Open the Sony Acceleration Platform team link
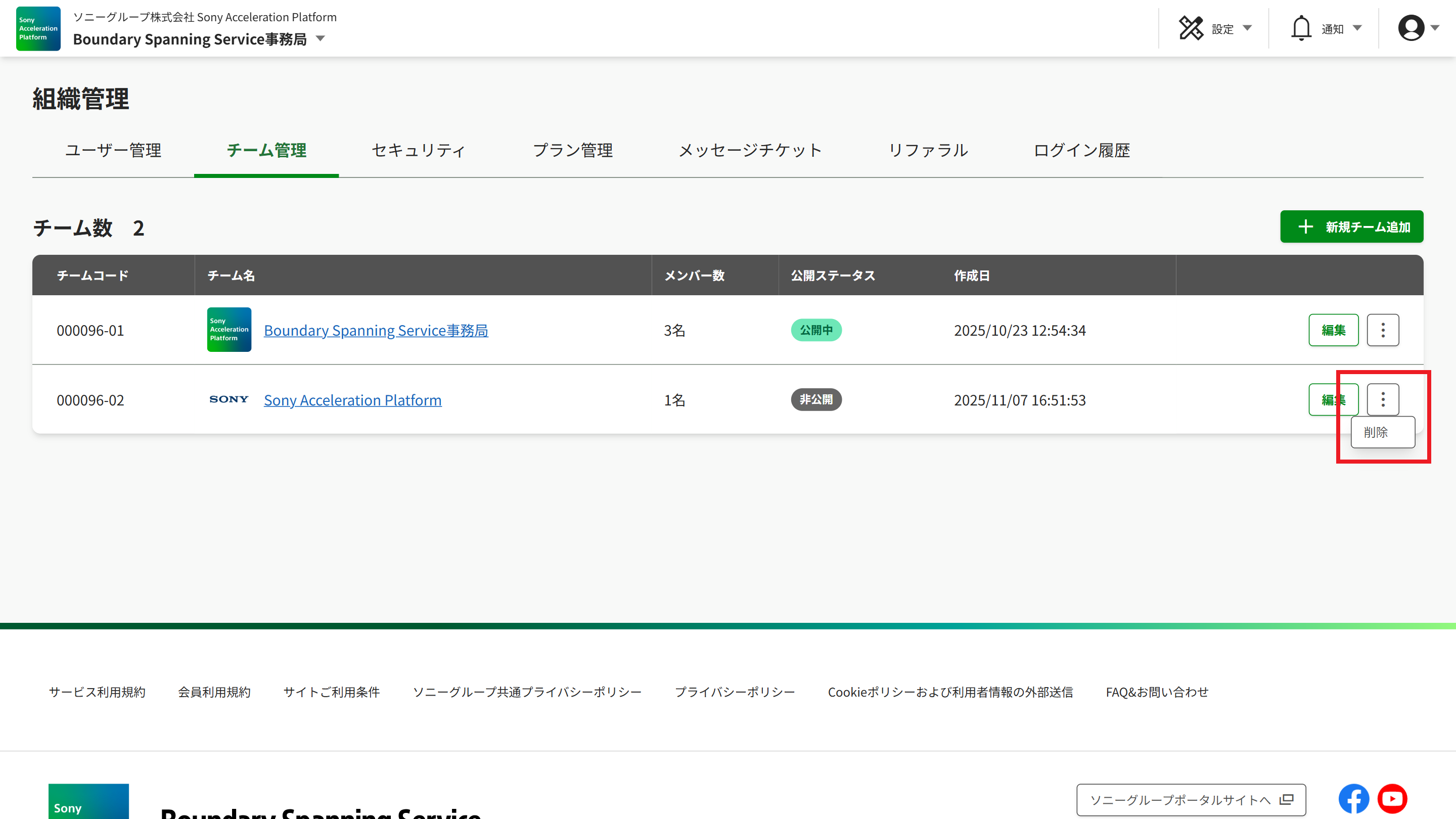Screen dimensions: 1456x819 [x=353, y=399]
